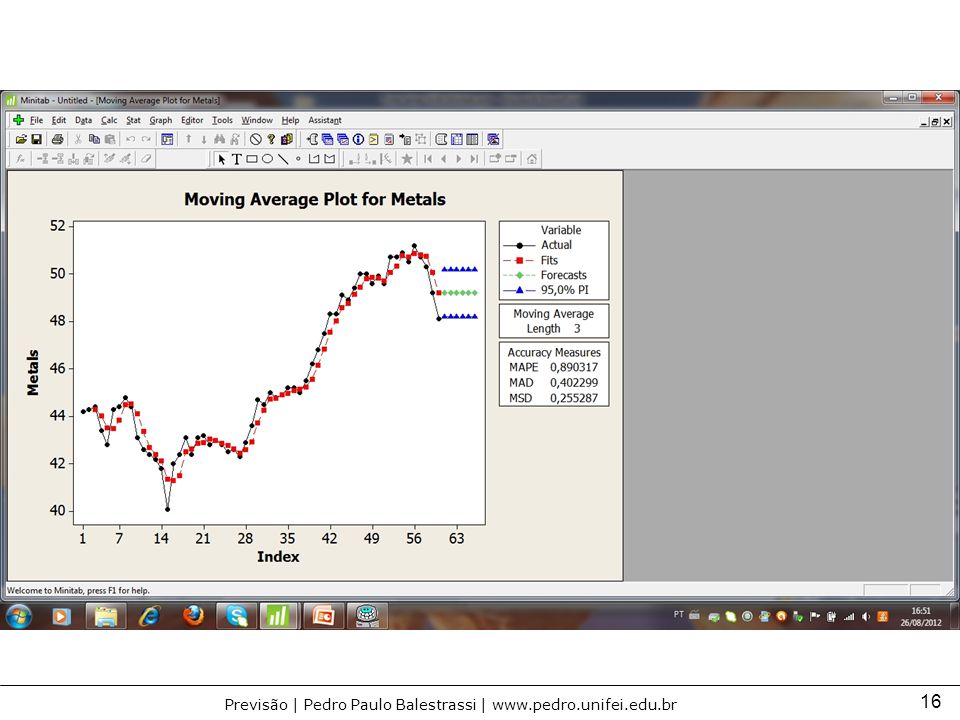This screenshot has width=960, height=720.
Task: Click the Copy icon in toolbar
Action: 94,140
